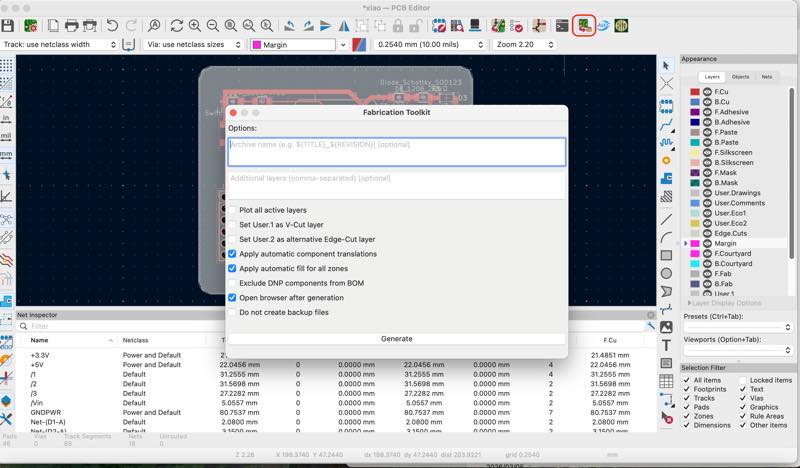Click the F.Cu column header in Net Inspector
Image resolution: width=800 pixels, height=468 pixels.
[610, 340]
